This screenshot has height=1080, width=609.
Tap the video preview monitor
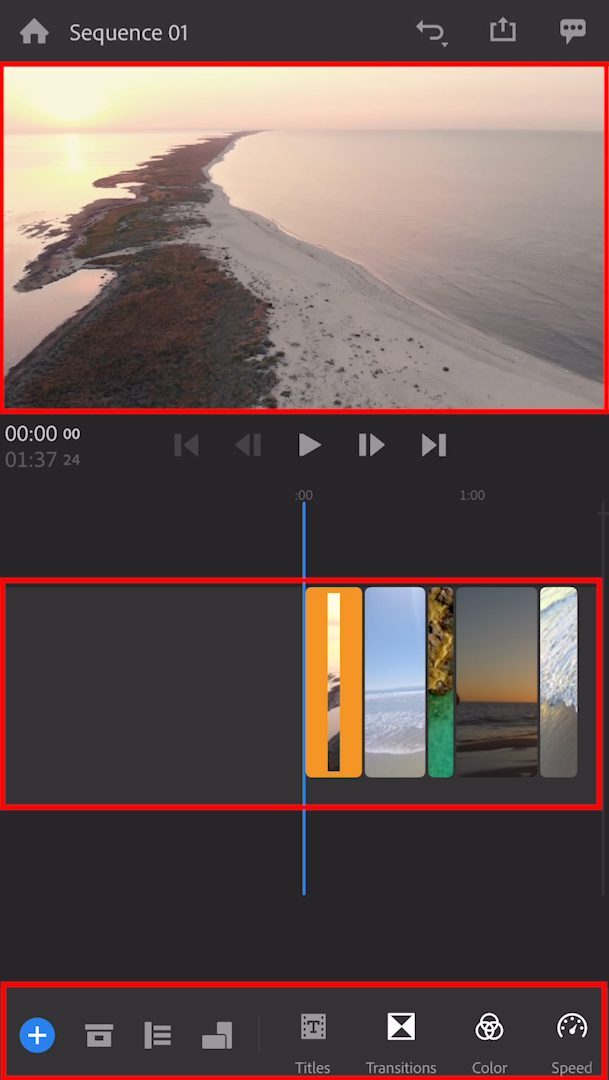tap(304, 237)
